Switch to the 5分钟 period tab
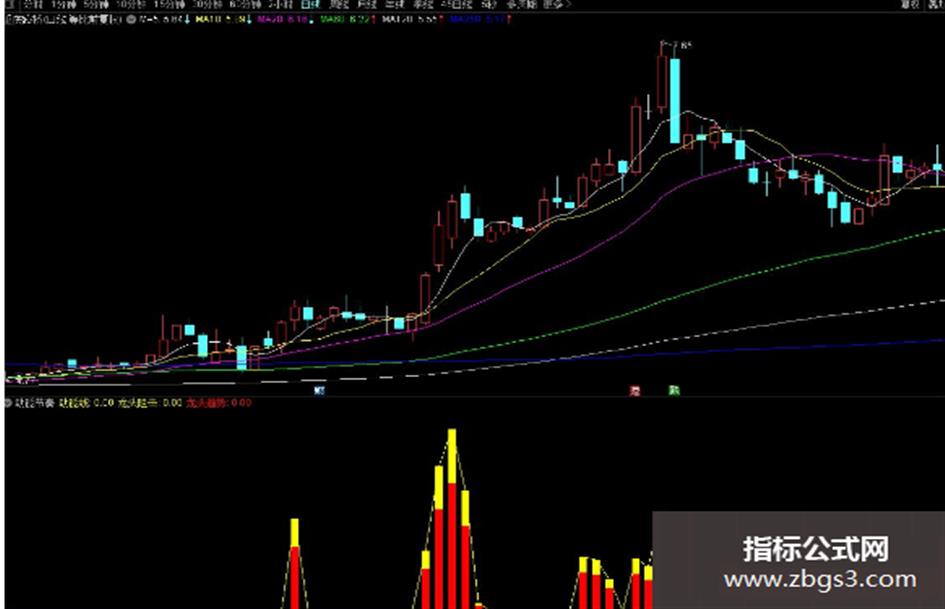Viewport: 945px width, 609px height. 96,4
